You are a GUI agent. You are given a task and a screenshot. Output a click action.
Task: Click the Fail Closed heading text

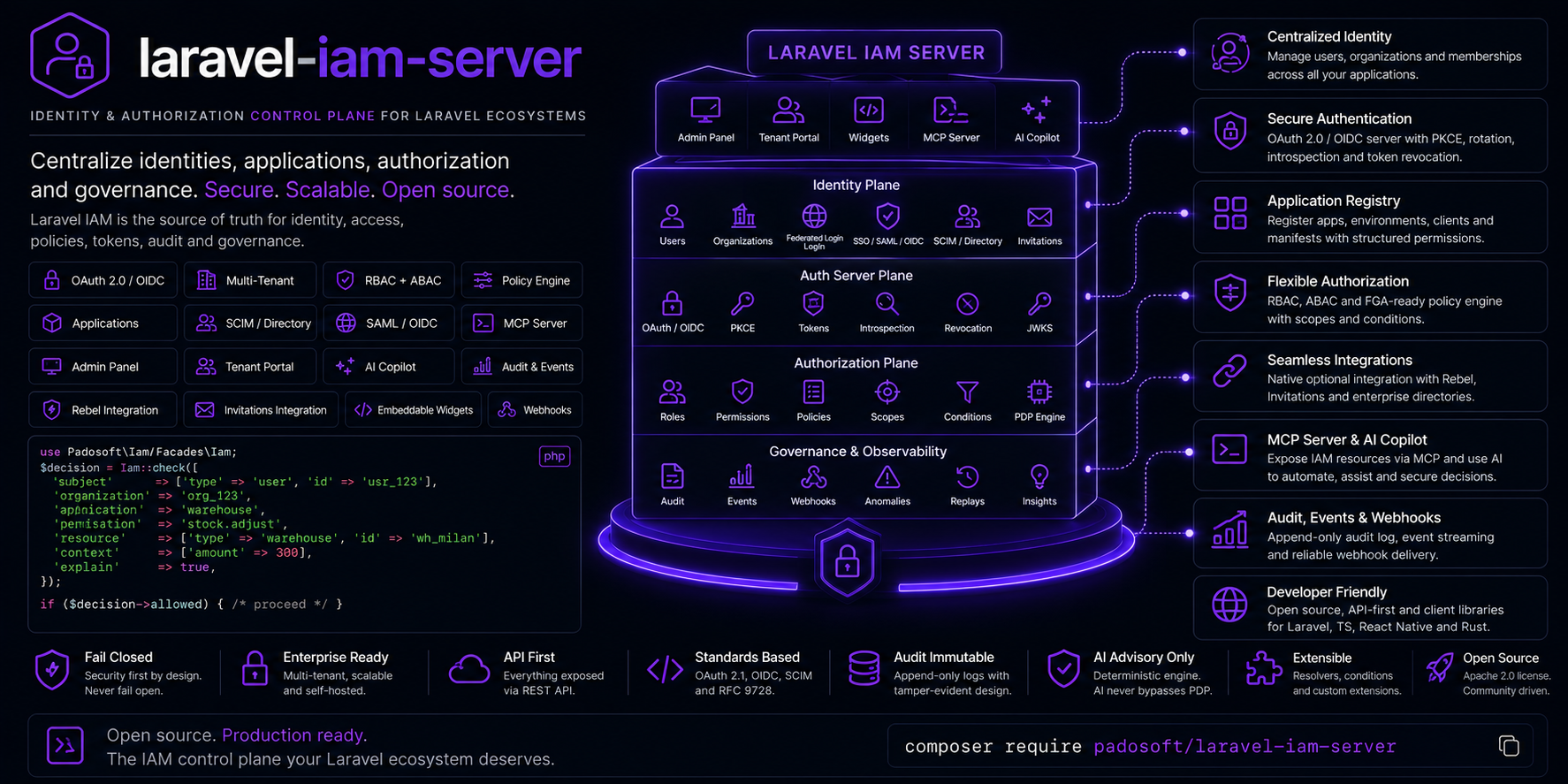click(x=118, y=657)
